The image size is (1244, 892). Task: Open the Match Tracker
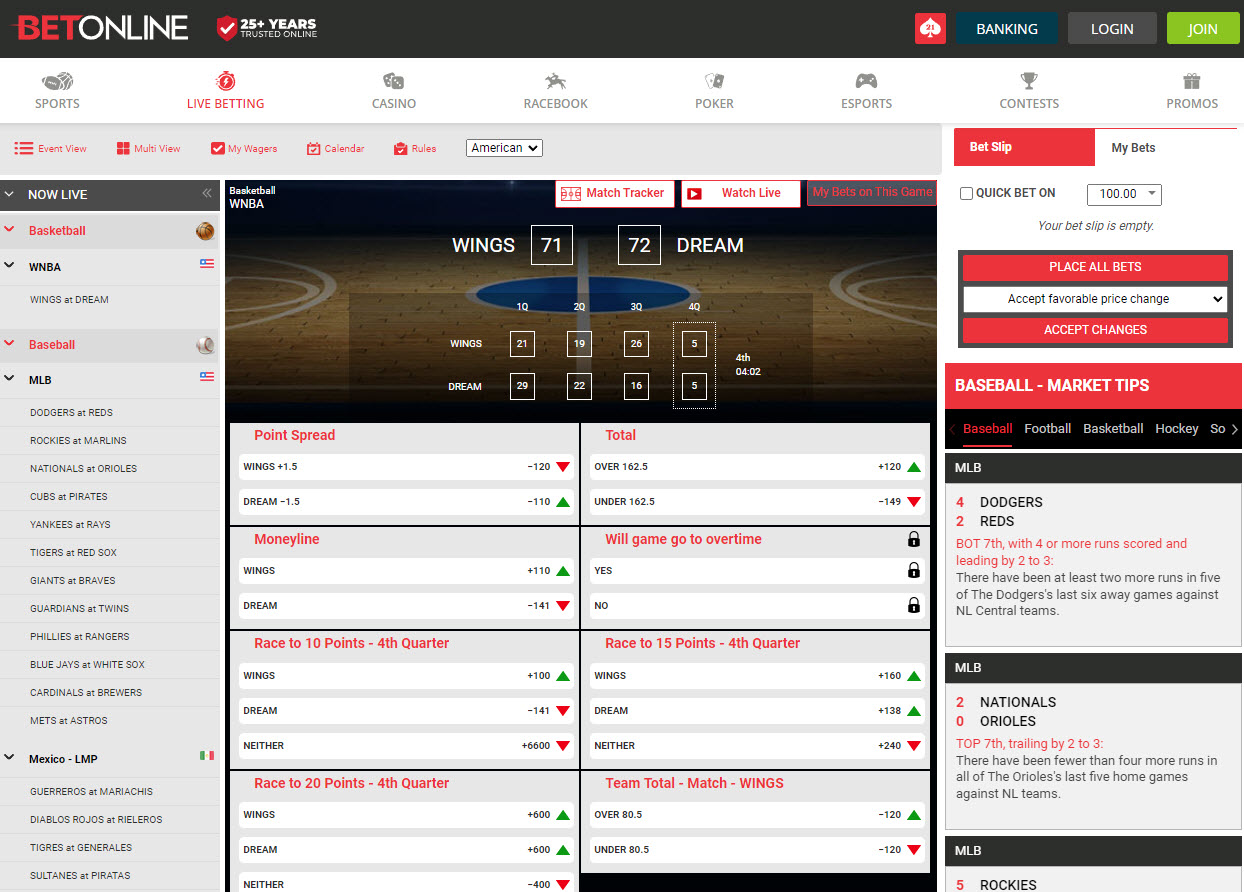(x=615, y=194)
